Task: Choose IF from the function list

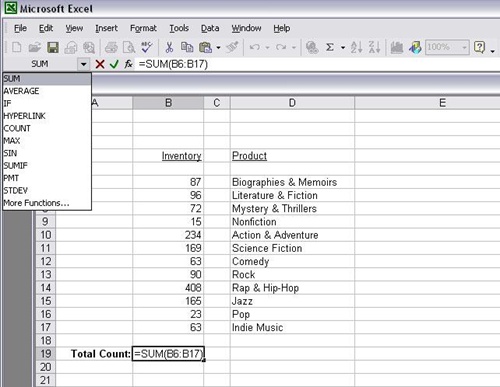Action: [47, 103]
